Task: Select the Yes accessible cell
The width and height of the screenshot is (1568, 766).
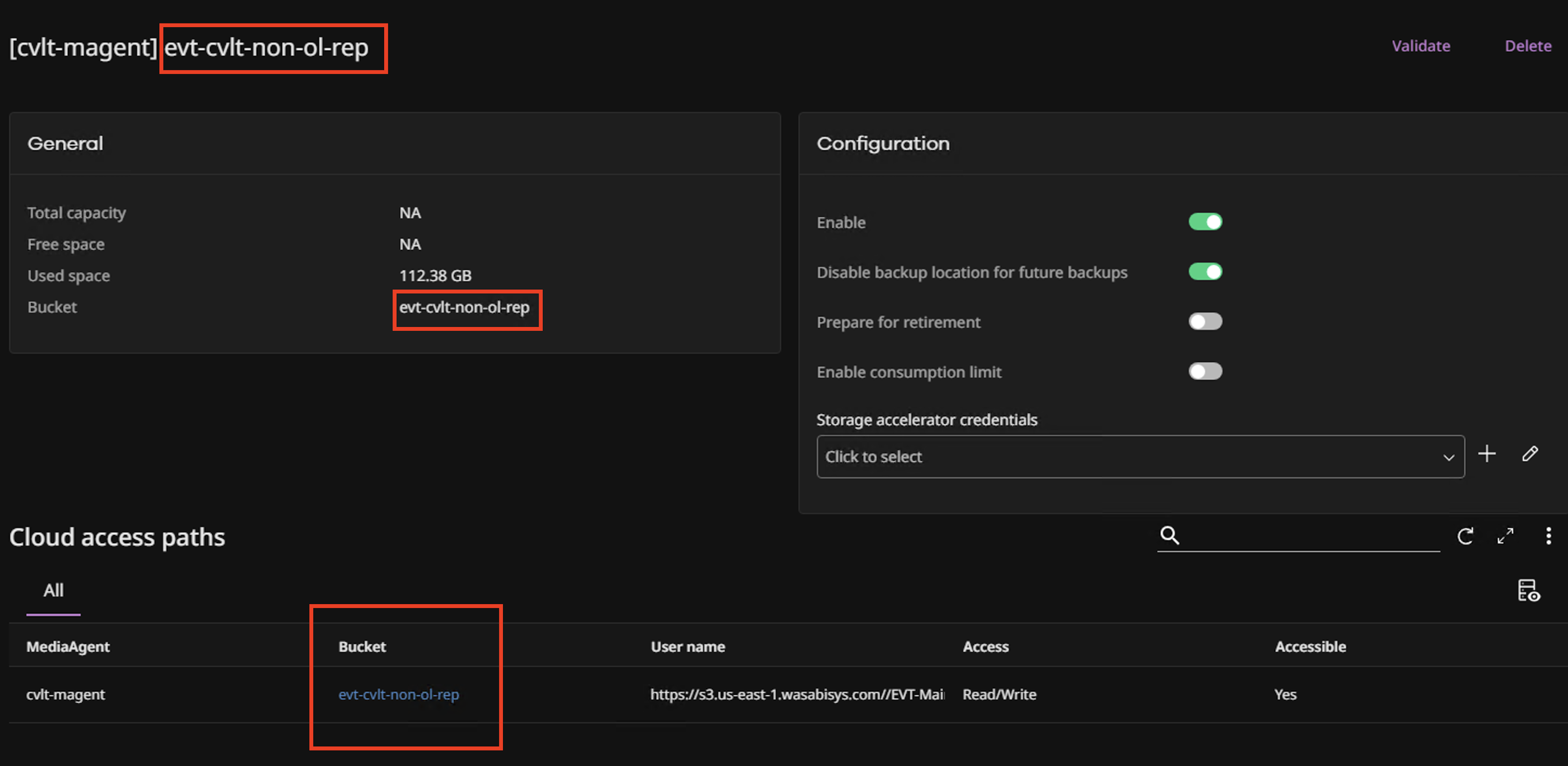Action: coord(1286,694)
